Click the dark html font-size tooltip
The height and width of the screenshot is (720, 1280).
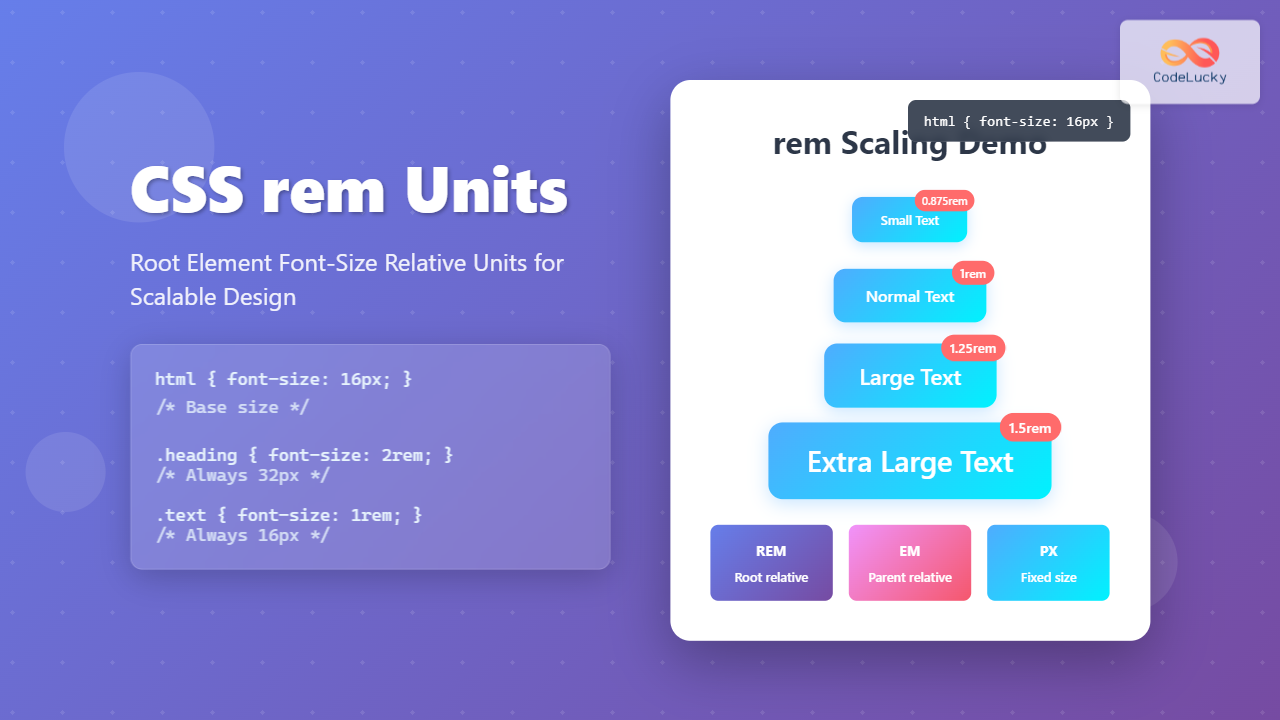[x=1018, y=121]
